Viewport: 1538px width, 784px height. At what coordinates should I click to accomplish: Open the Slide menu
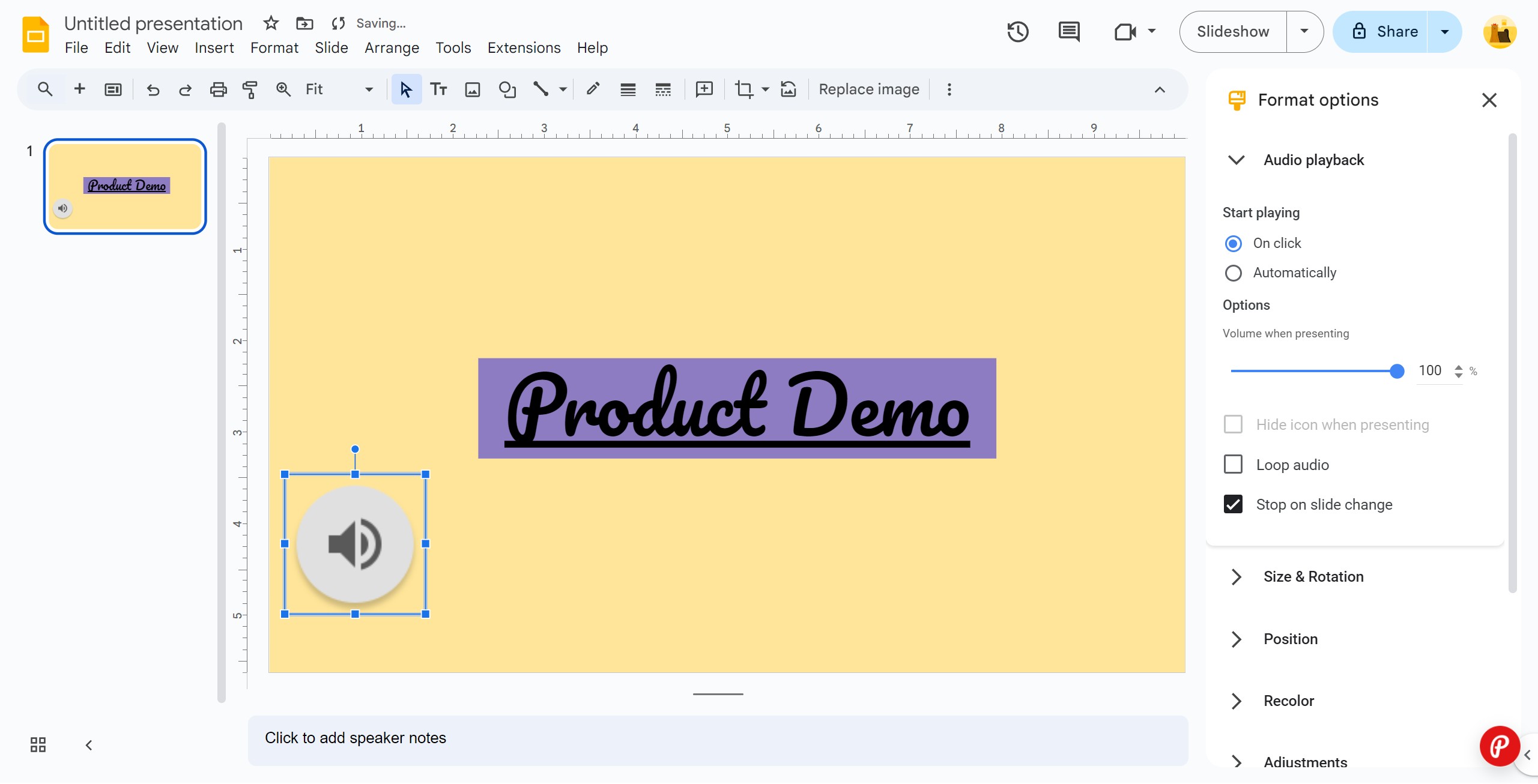coord(331,48)
